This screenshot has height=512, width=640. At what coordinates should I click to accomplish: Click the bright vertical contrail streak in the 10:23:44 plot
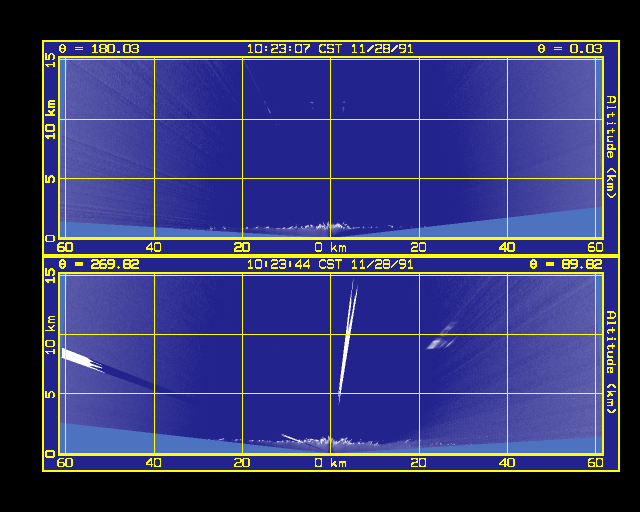[x=348, y=341]
